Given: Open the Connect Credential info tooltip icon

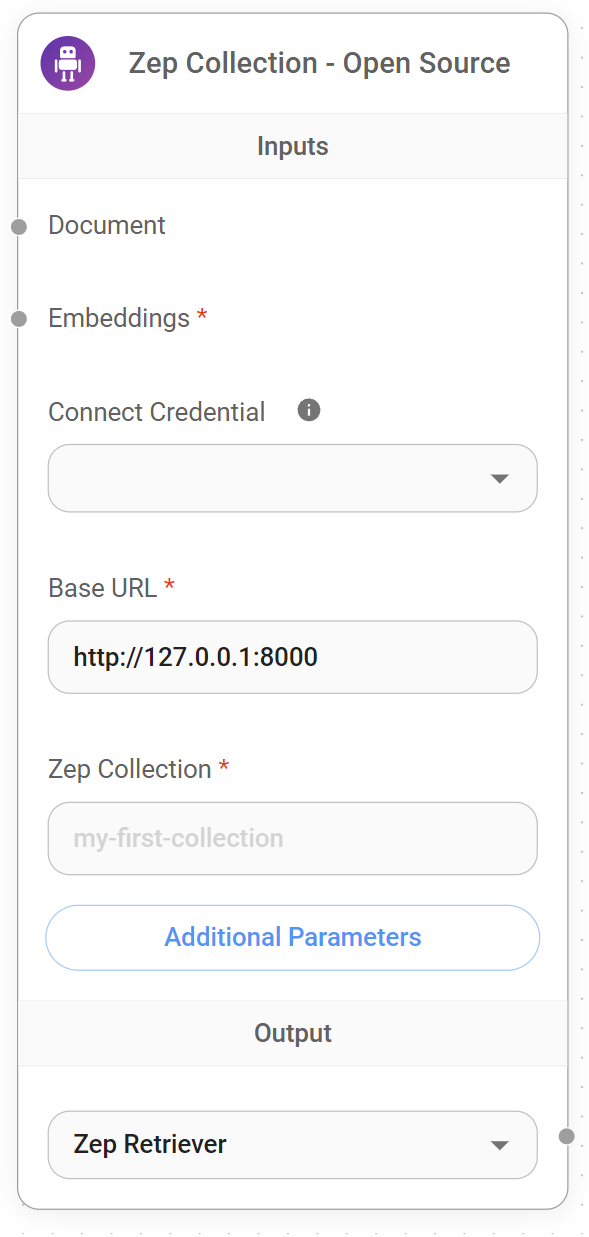Looking at the screenshot, I should point(308,410).
